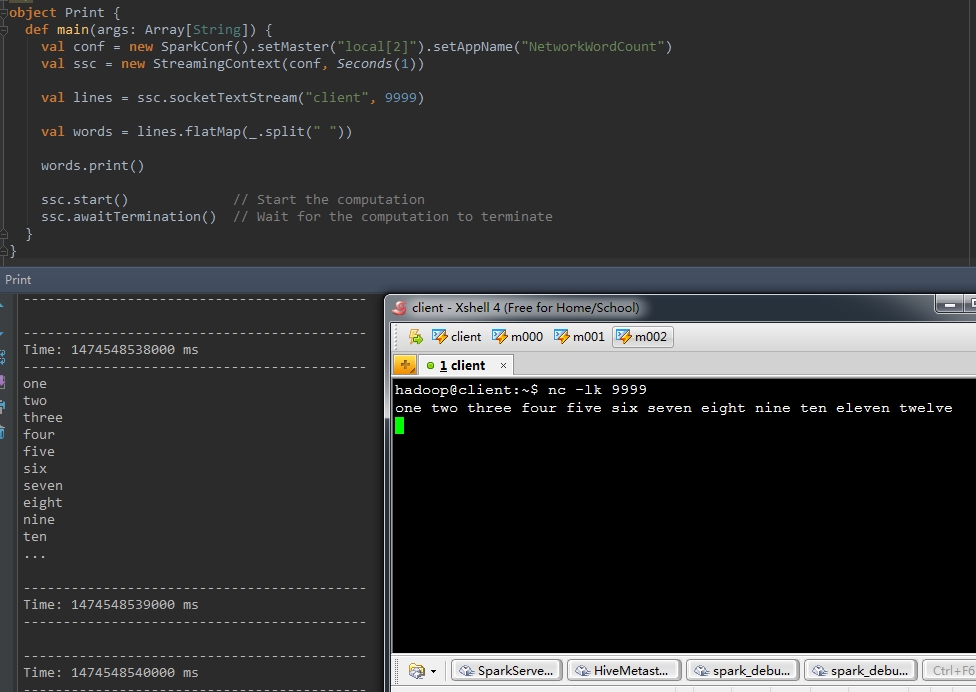Click the word 'three' in console output
The width and height of the screenshot is (976, 692).
click(x=43, y=418)
